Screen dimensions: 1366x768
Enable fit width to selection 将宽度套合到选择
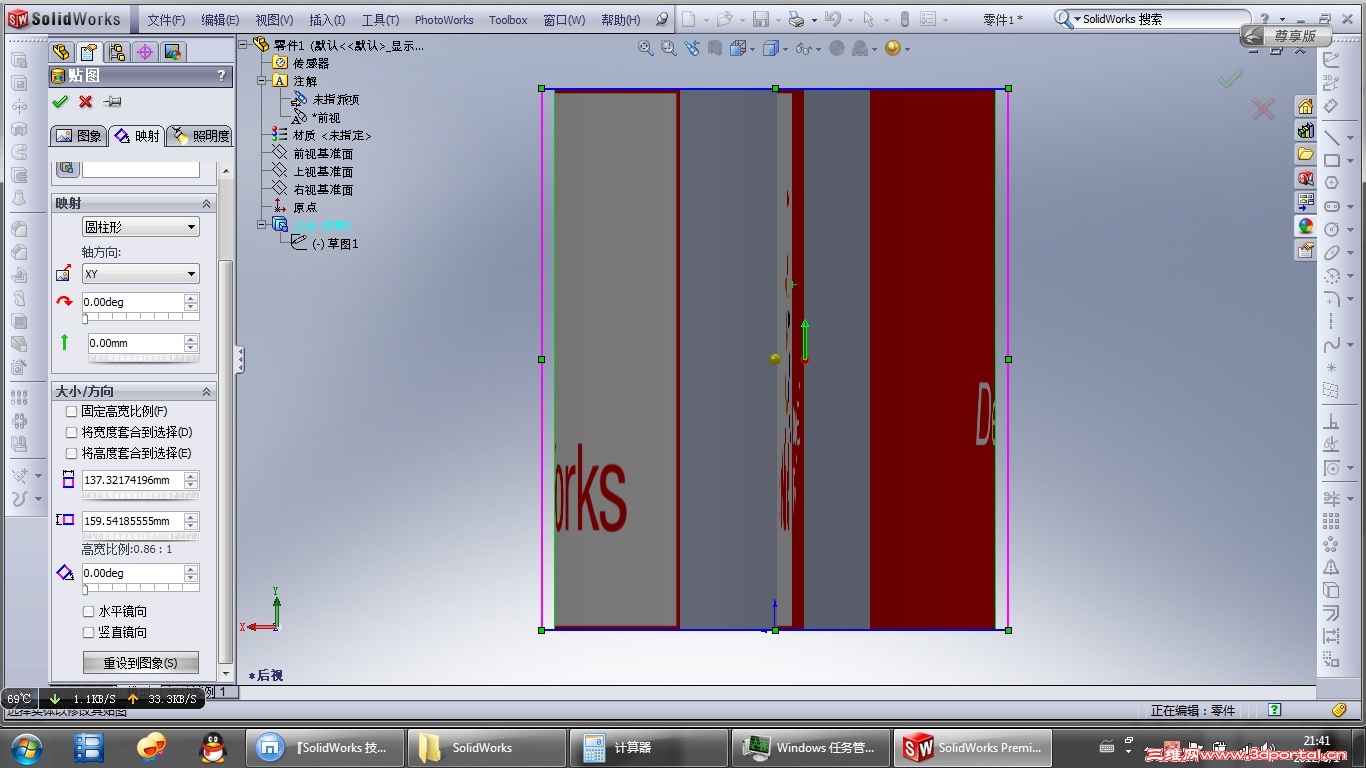(71, 432)
